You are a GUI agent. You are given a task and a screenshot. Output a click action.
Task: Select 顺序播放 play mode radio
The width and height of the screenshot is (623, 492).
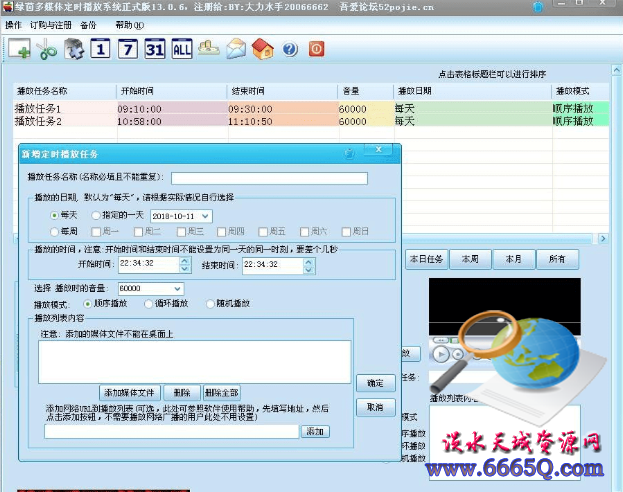(x=87, y=304)
